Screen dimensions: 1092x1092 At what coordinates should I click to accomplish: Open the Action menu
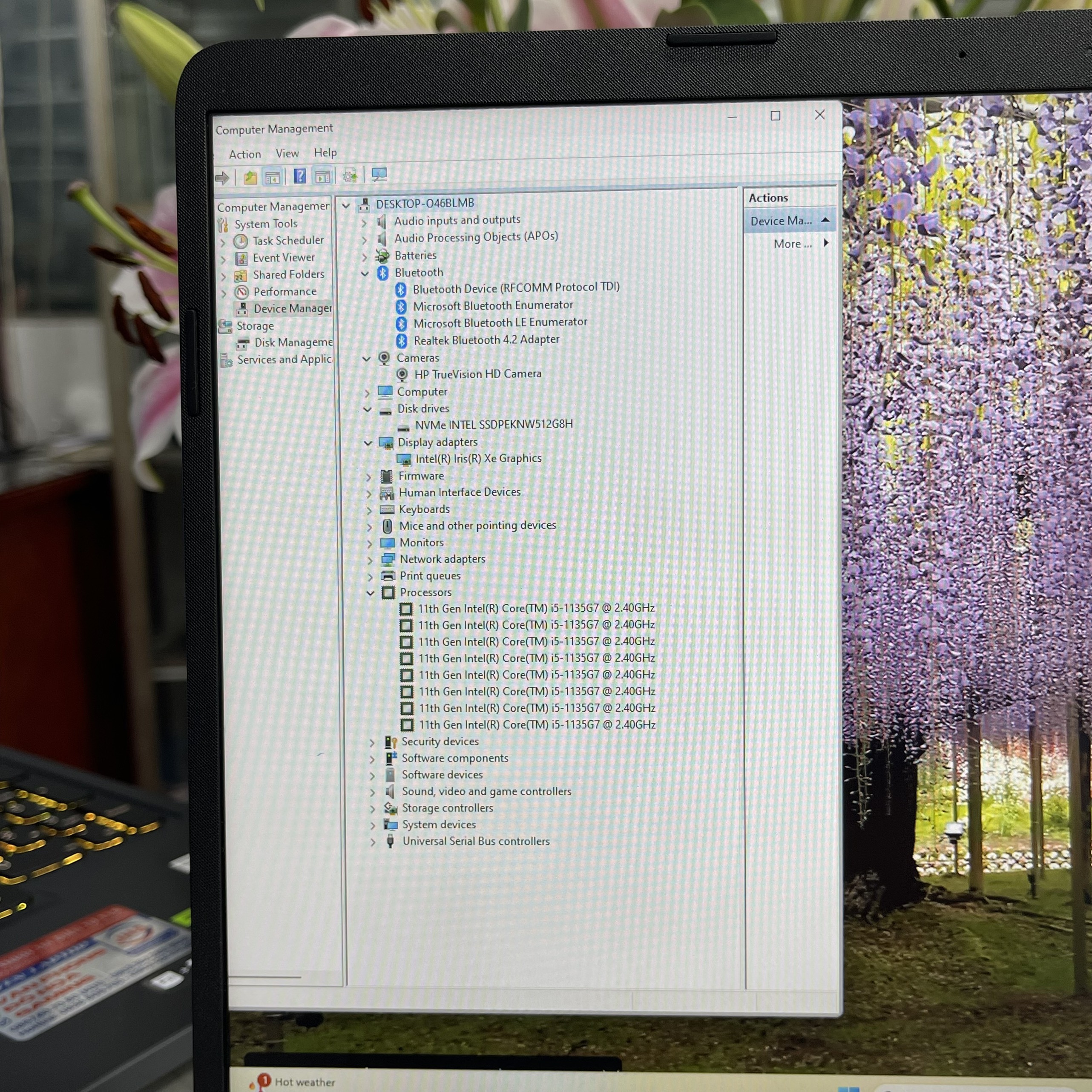point(245,154)
